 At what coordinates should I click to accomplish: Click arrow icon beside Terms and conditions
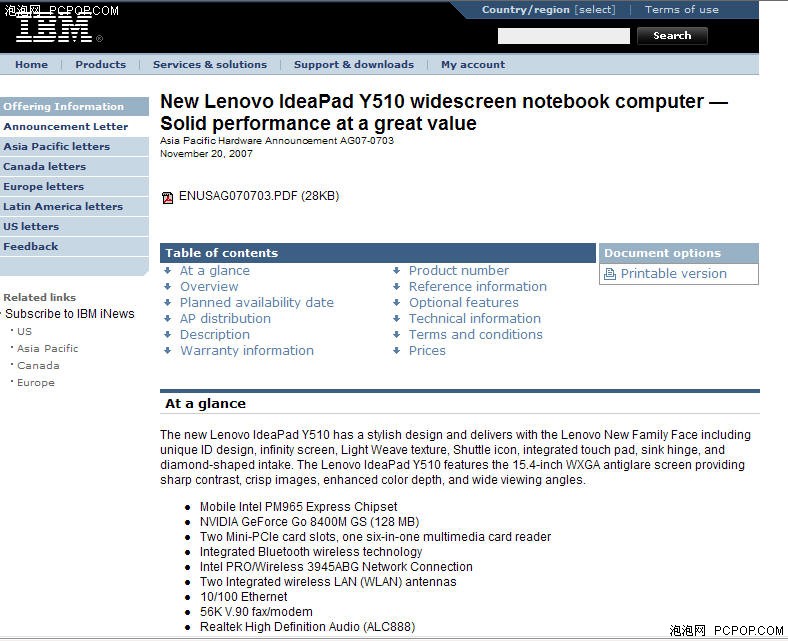pos(397,335)
